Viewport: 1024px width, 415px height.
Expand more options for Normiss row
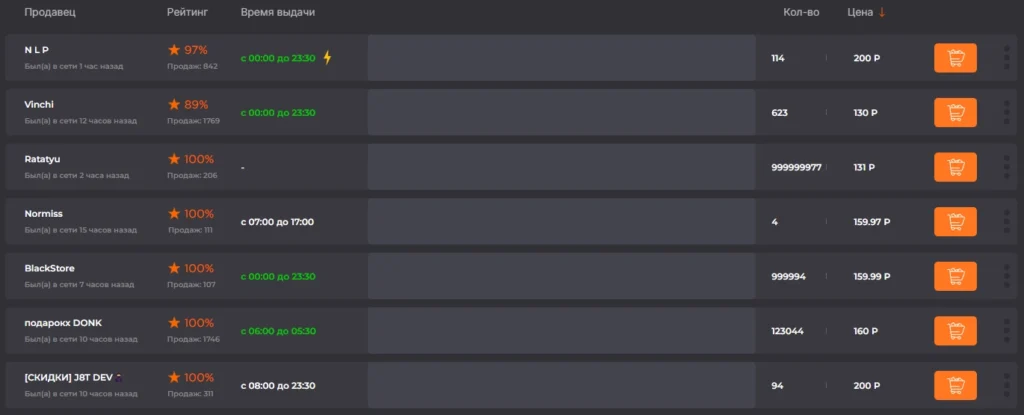(1006, 221)
